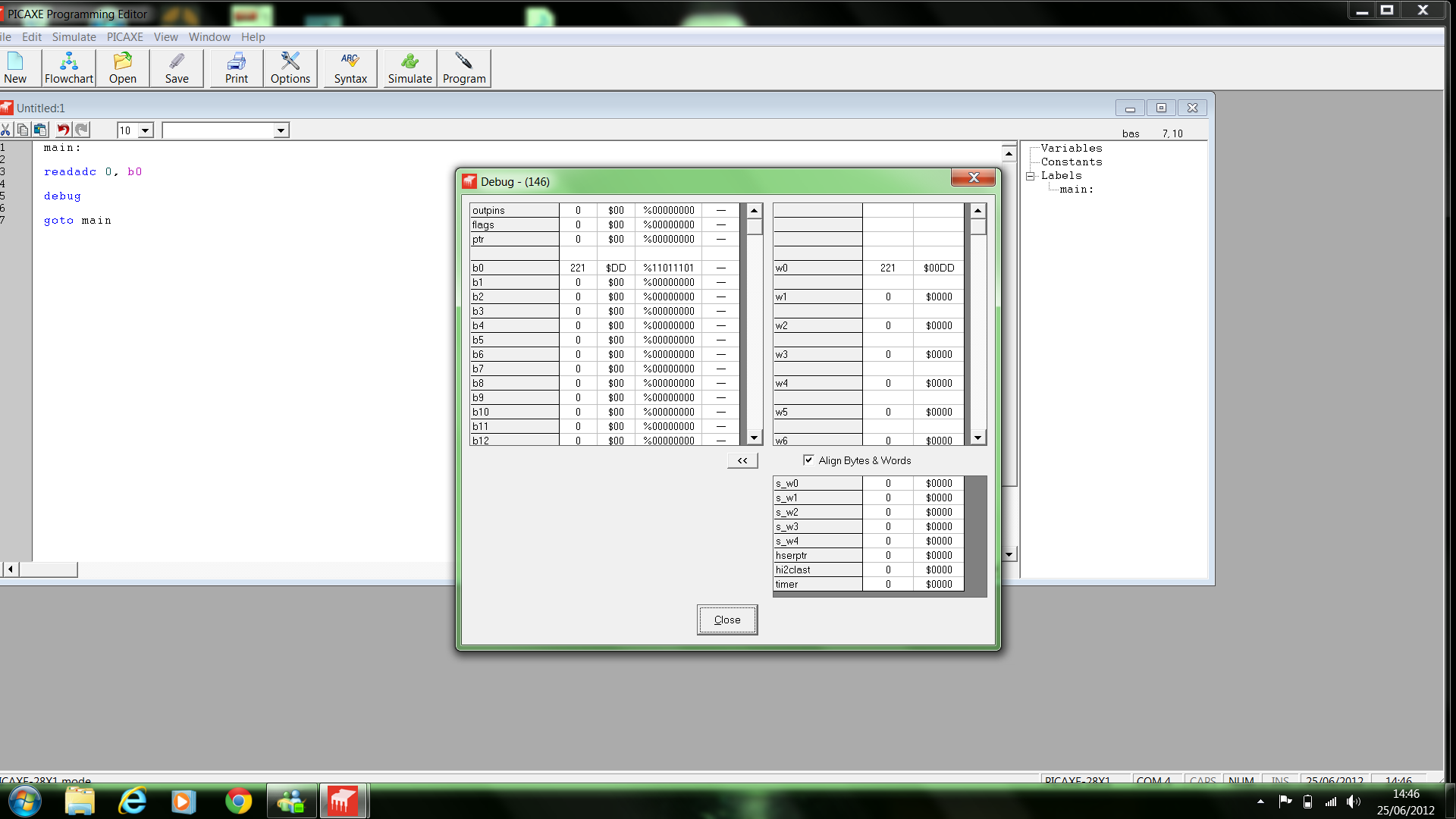This screenshot has height=819, width=1456.
Task: Click the Open file toolbar icon
Action: pos(123,68)
